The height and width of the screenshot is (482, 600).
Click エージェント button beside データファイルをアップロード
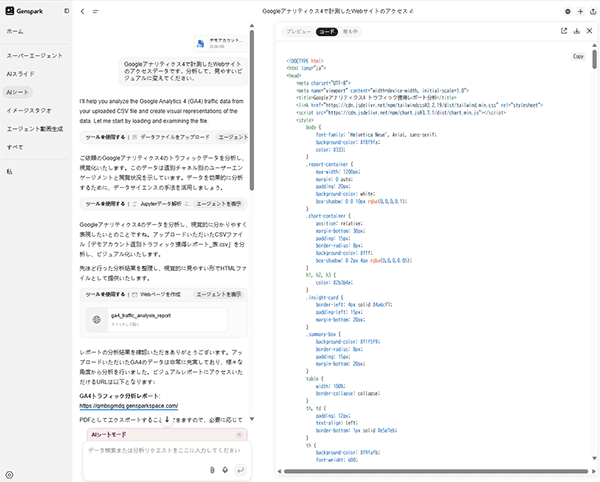tap(232, 137)
